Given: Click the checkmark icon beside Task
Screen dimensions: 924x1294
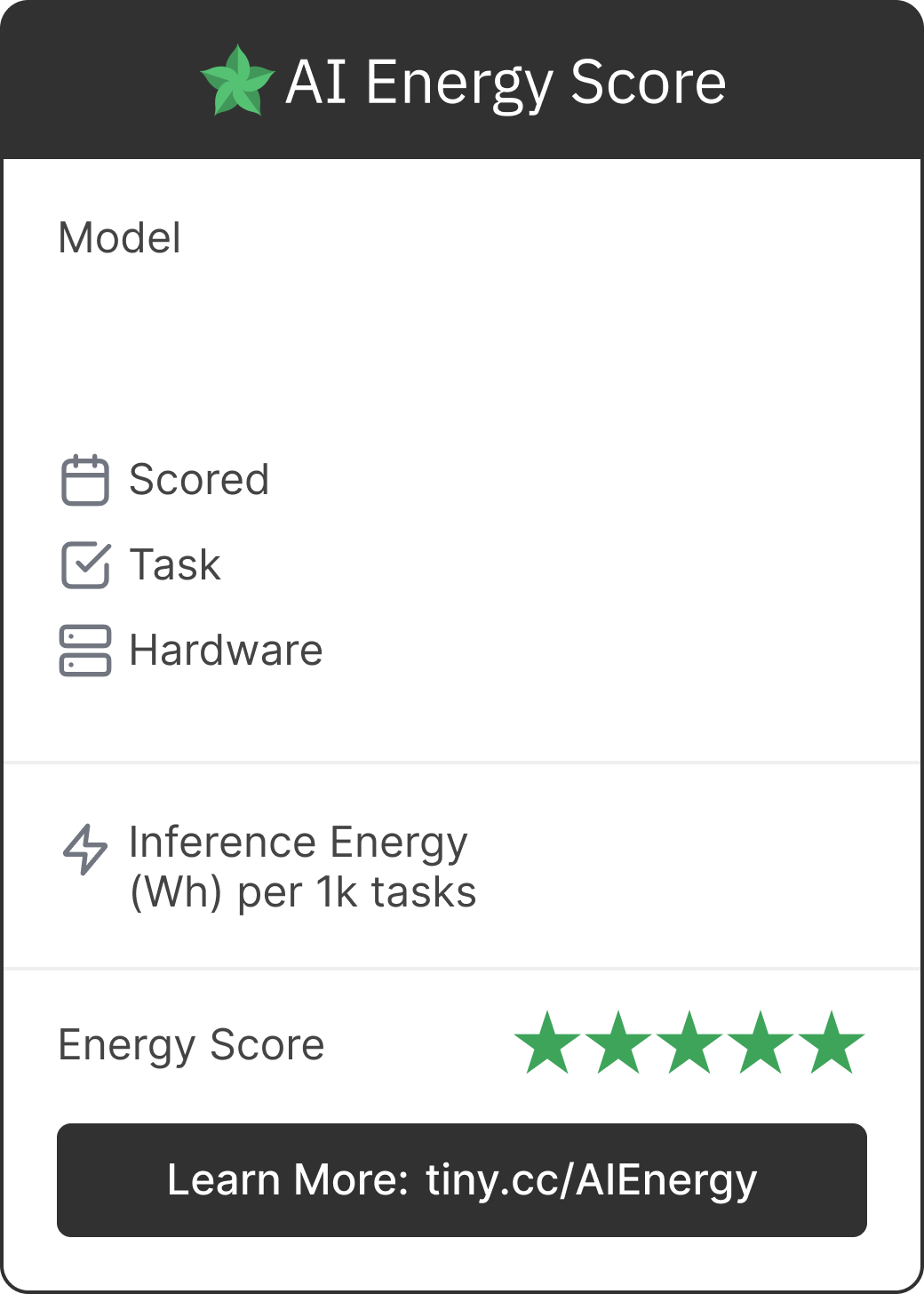Looking at the screenshot, I should coord(85,565).
